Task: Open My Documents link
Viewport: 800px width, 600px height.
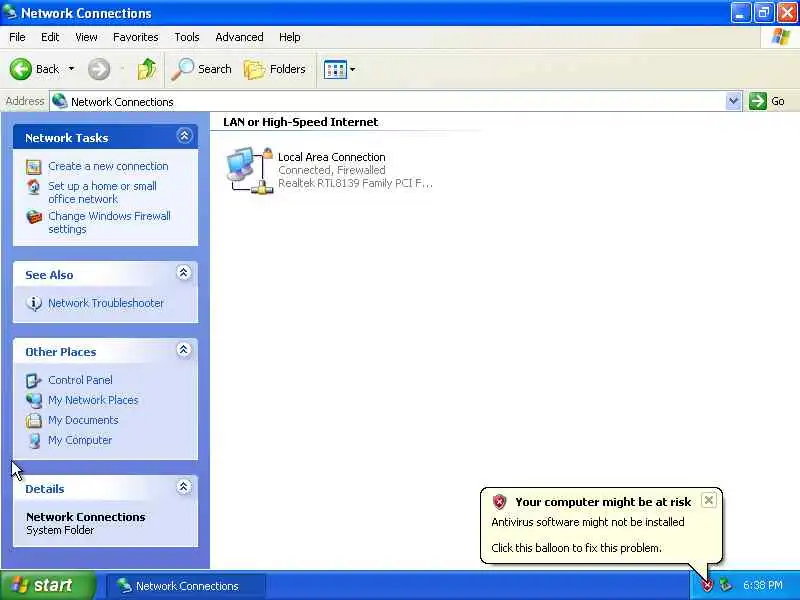Action: click(x=83, y=420)
